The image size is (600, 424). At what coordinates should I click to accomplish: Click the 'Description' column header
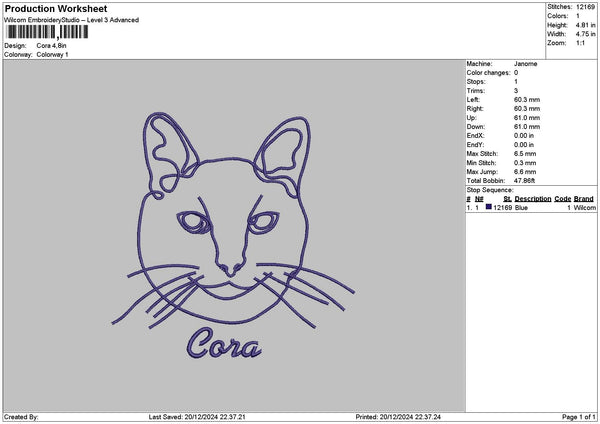pyautogui.click(x=534, y=199)
